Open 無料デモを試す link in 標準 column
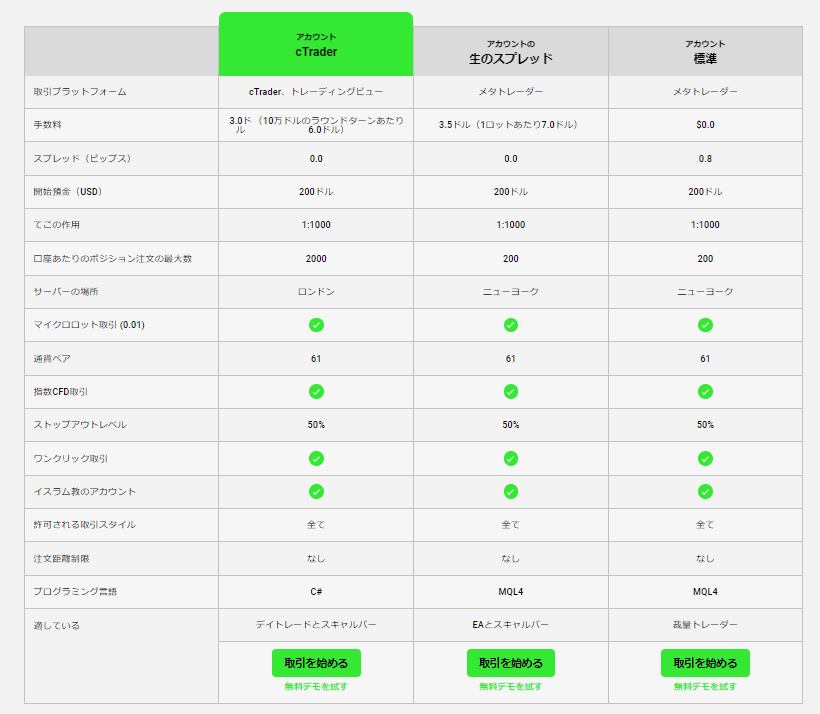This screenshot has width=820, height=714. click(705, 686)
